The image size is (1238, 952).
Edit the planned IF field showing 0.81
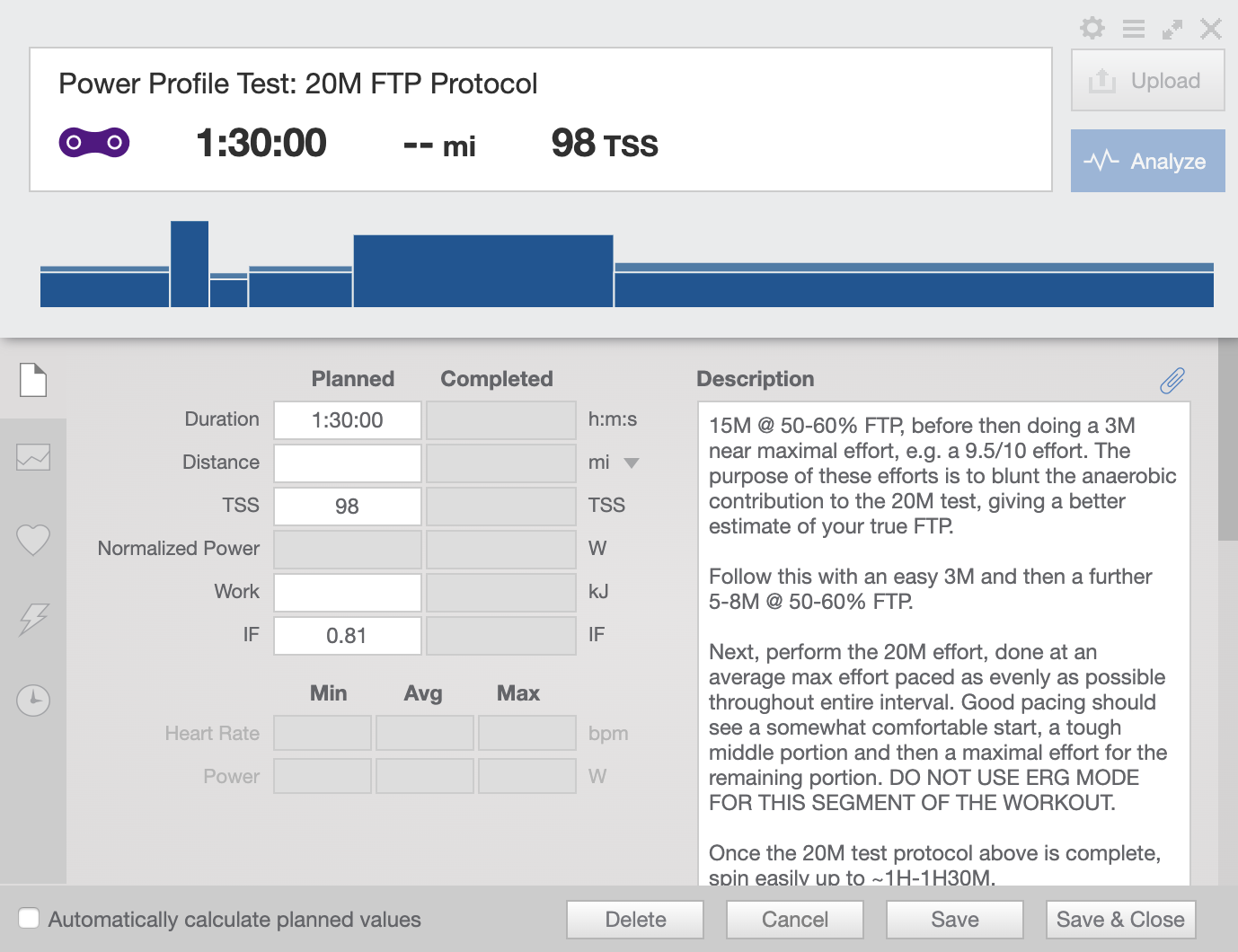348,636
